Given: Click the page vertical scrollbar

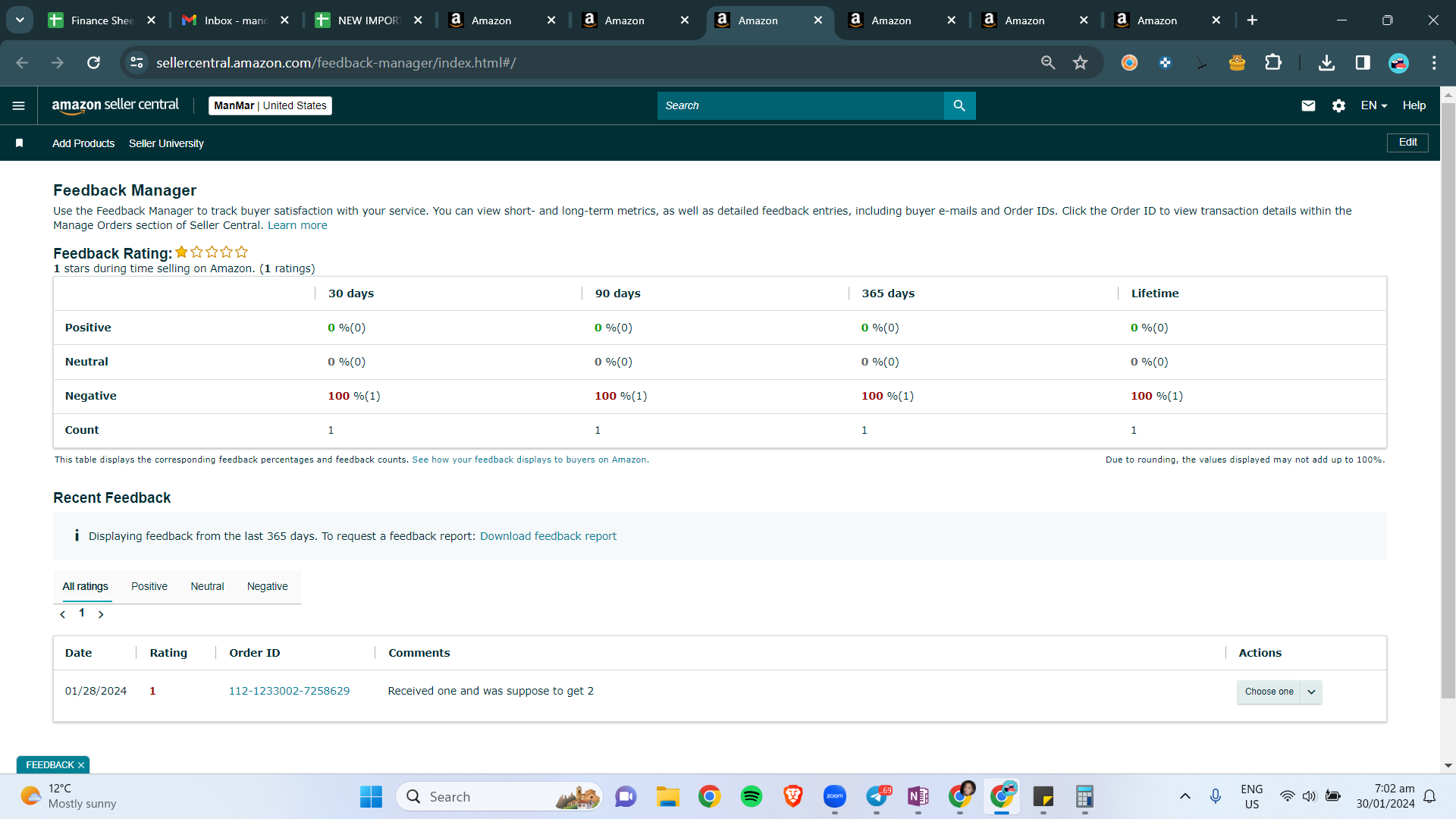Looking at the screenshot, I should coord(1448,400).
